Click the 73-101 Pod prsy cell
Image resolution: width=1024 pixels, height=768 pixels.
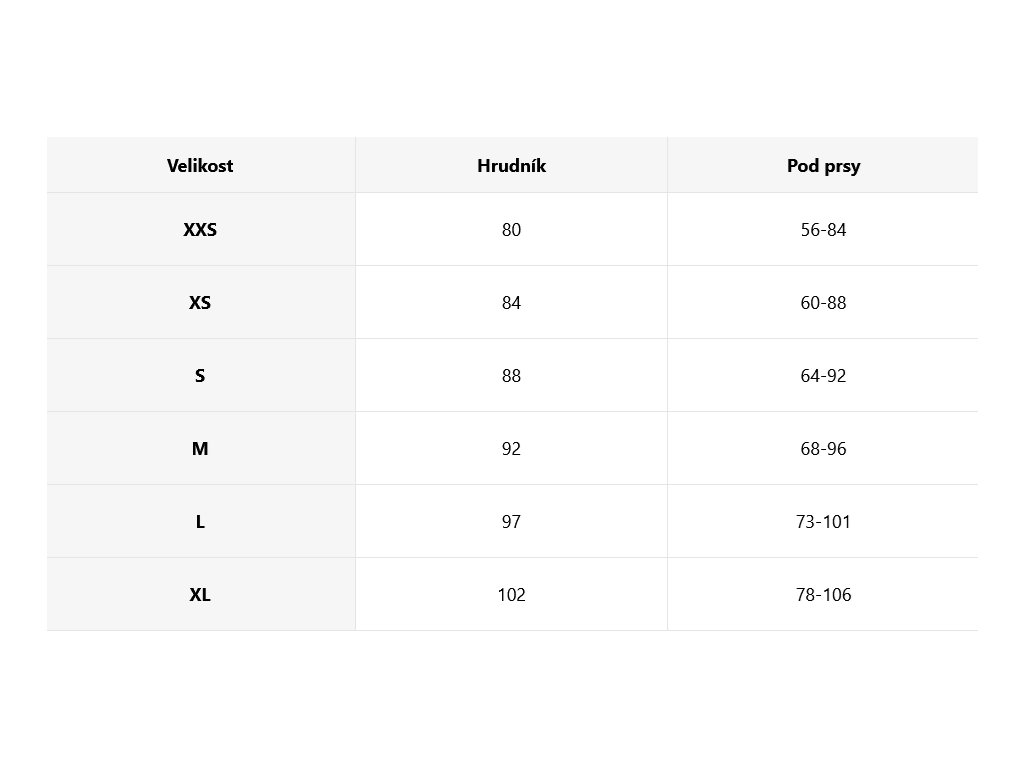tap(823, 522)
